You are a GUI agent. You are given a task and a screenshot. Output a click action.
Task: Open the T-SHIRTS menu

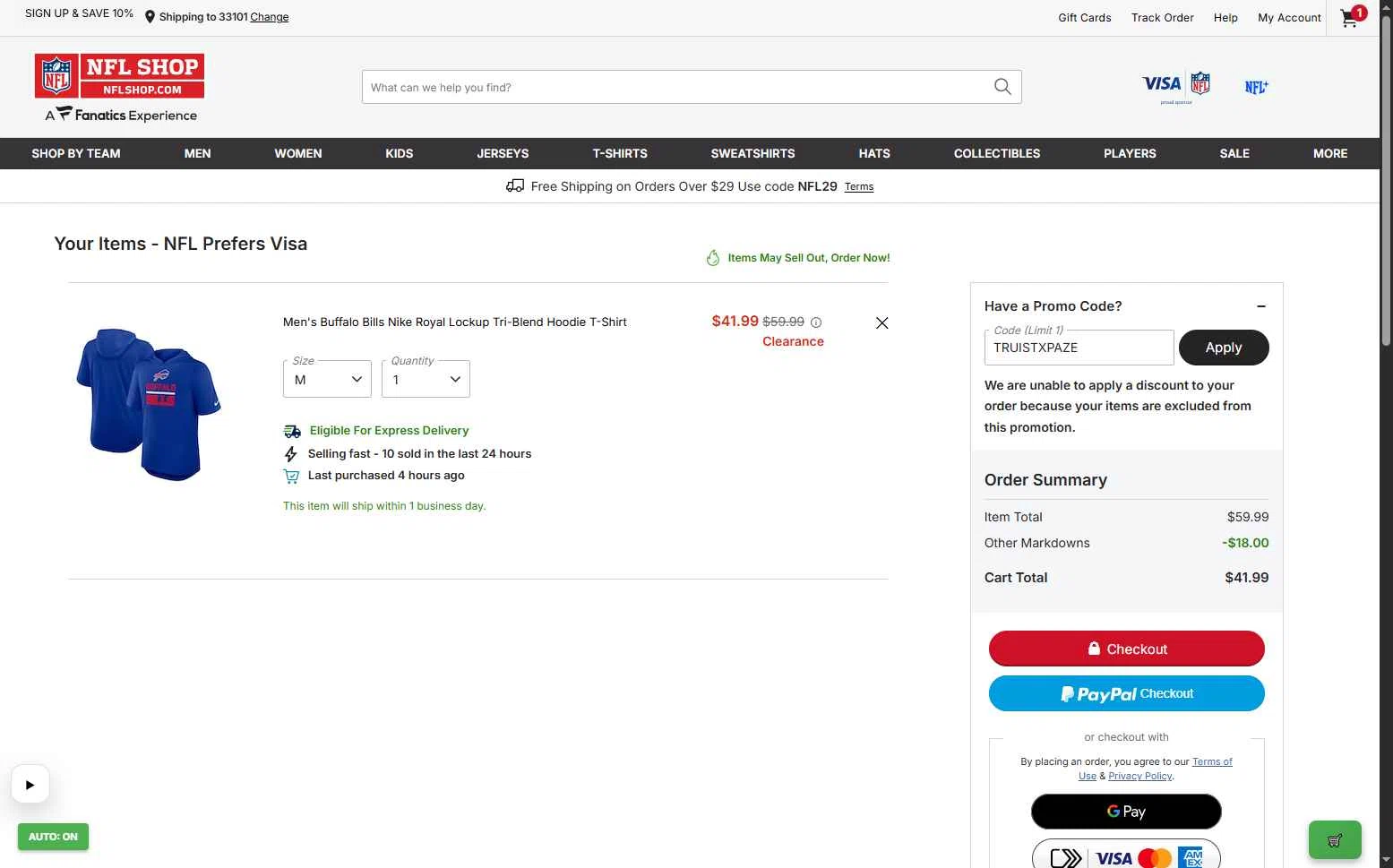tap(620, 153)
